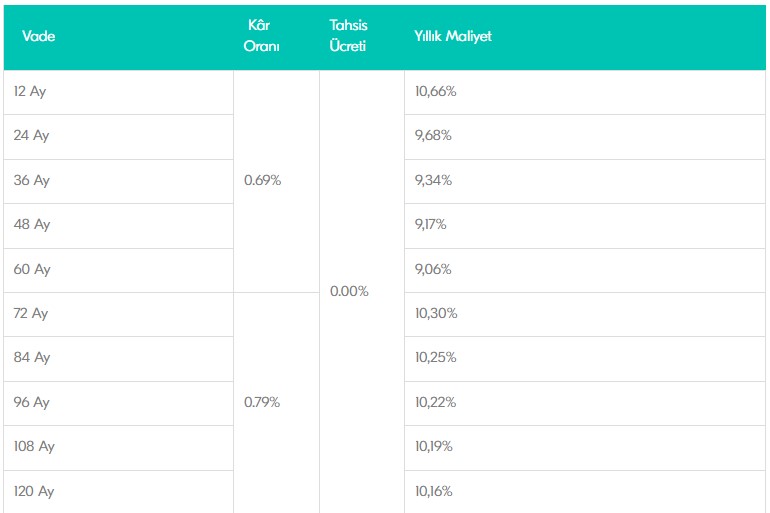Select the 36 Ay term cell
The height and width of the screenshot is (513, 770).
pyautogui.click(x=118, y=182)
